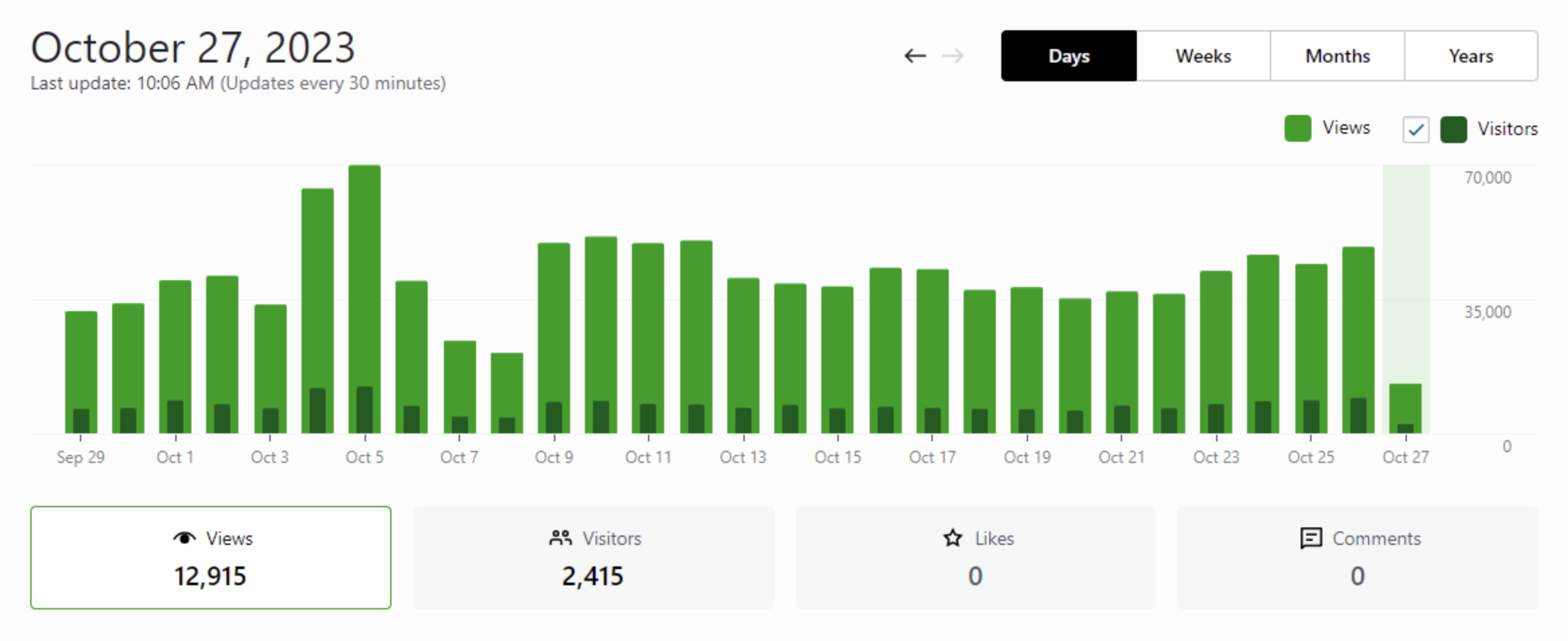Toggle Views visibility in the chart legend
The width and height of the screenshot is (1568, 641).
(x=1297, y=128)
